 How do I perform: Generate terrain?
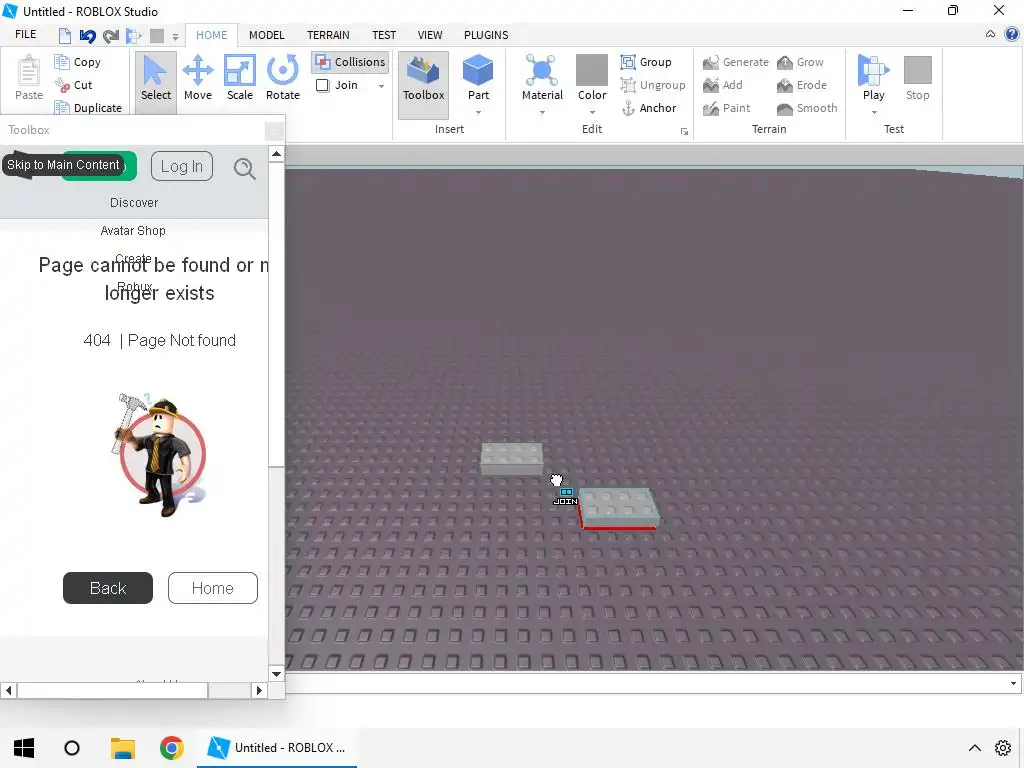click(736, 62)
